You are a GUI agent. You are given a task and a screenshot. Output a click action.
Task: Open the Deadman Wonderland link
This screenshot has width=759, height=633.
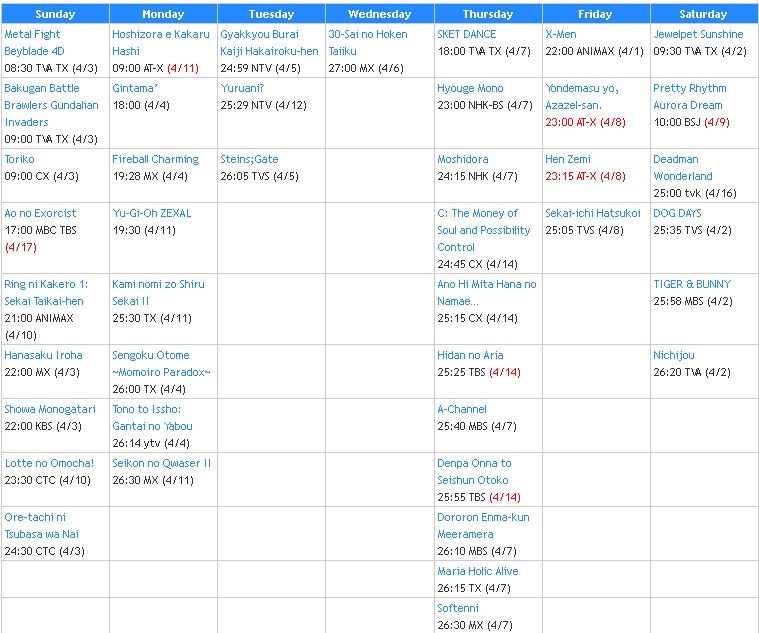[x=683, y=168]
